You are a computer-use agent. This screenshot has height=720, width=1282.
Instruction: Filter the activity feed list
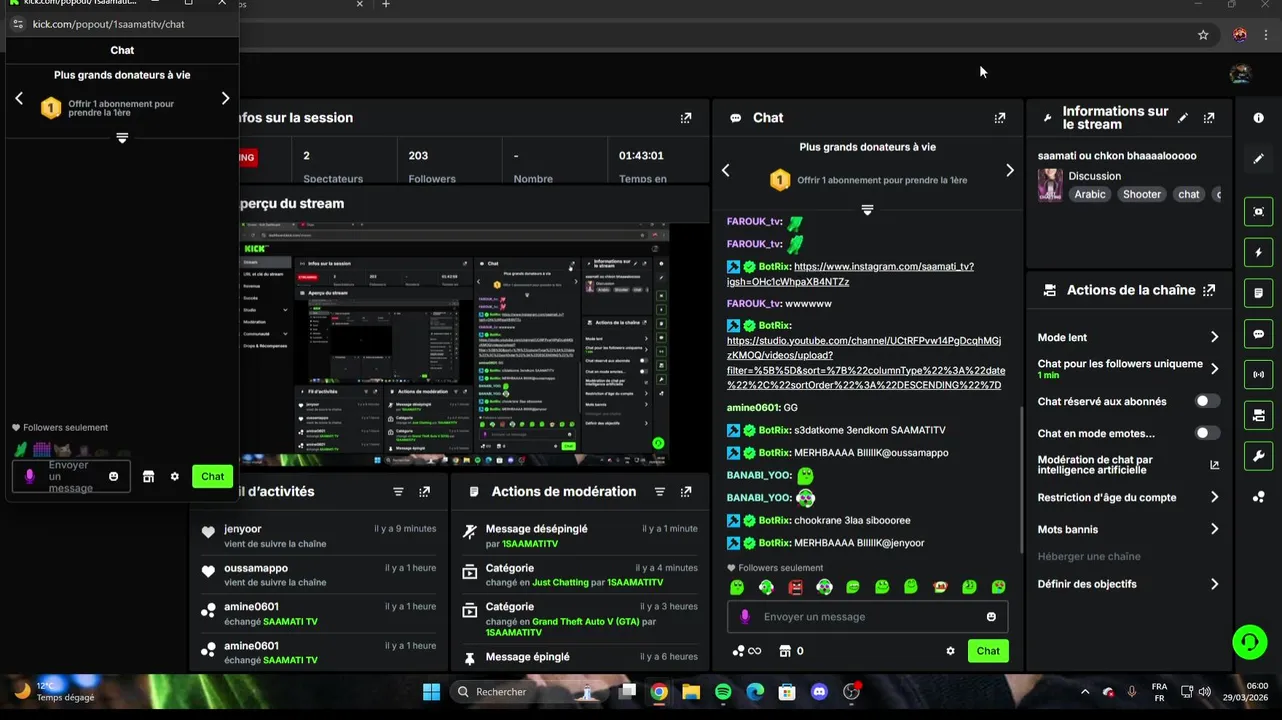tap(398, 492)
